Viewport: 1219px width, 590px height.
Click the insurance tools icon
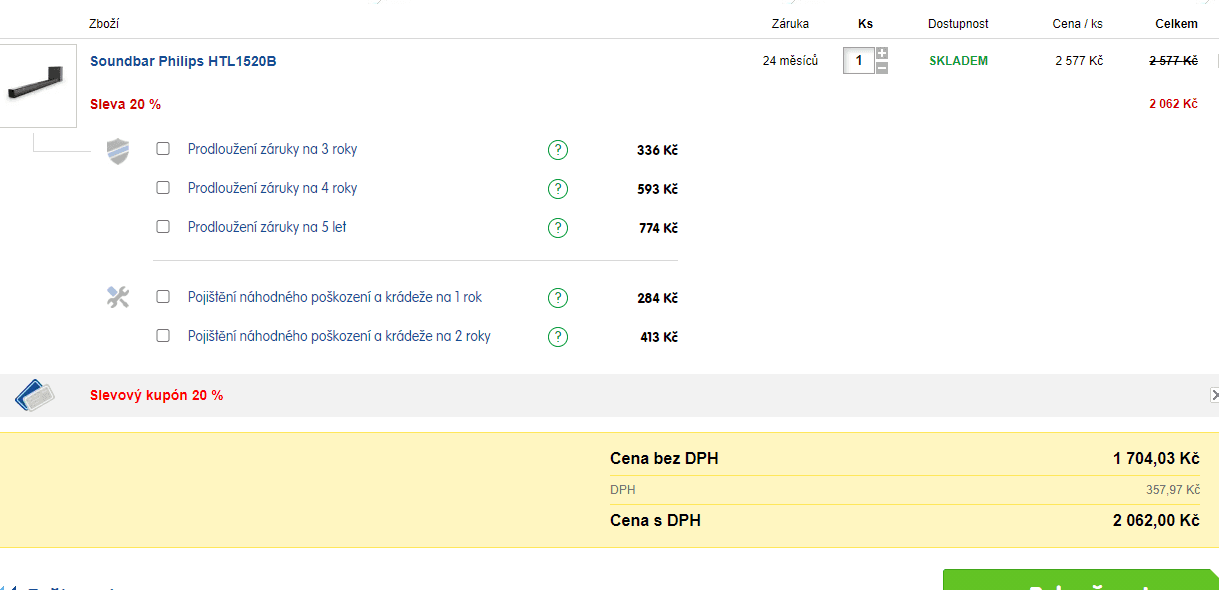coord(118,297)
